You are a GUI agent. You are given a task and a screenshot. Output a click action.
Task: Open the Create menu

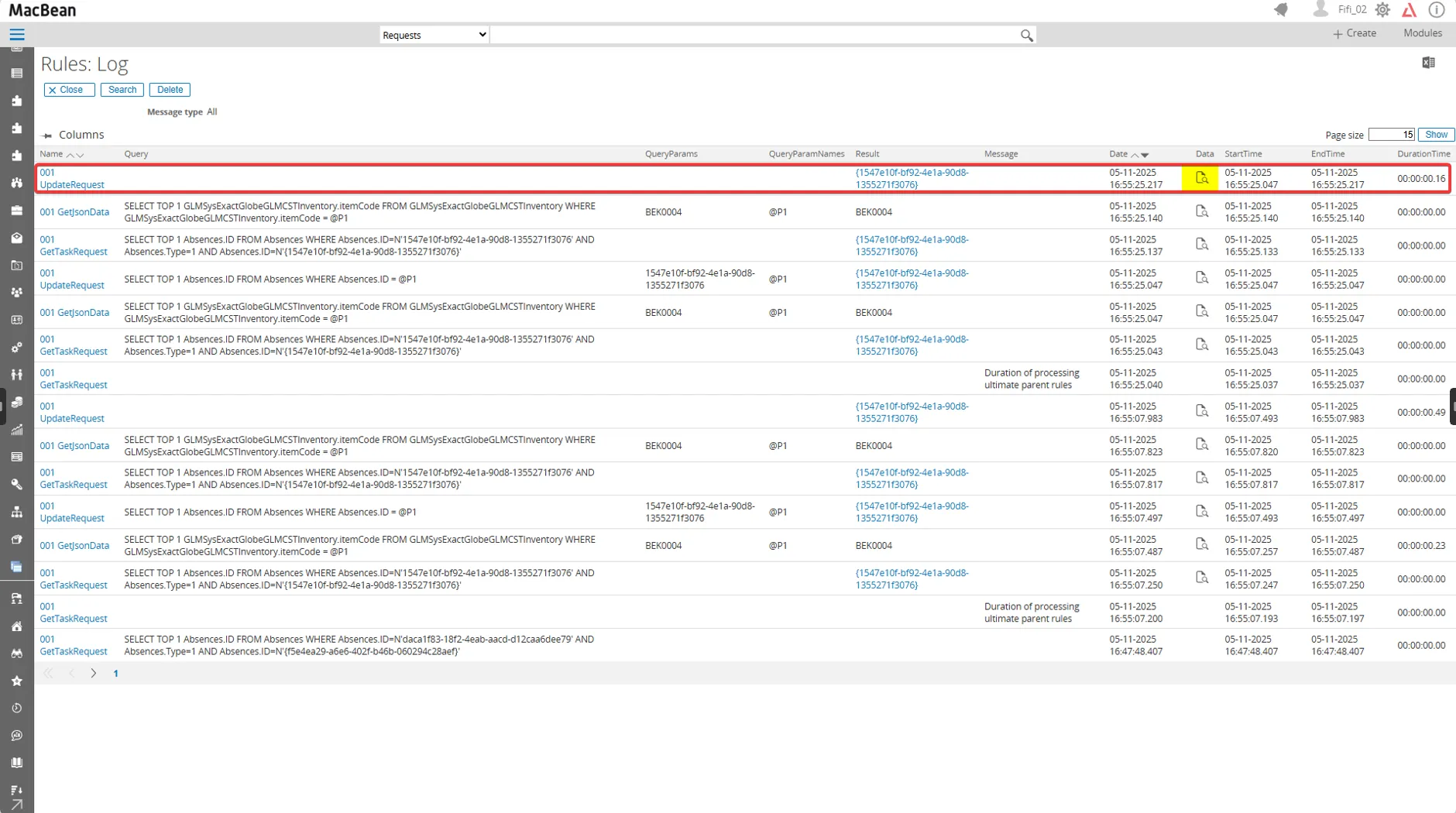coord(1354,33)
